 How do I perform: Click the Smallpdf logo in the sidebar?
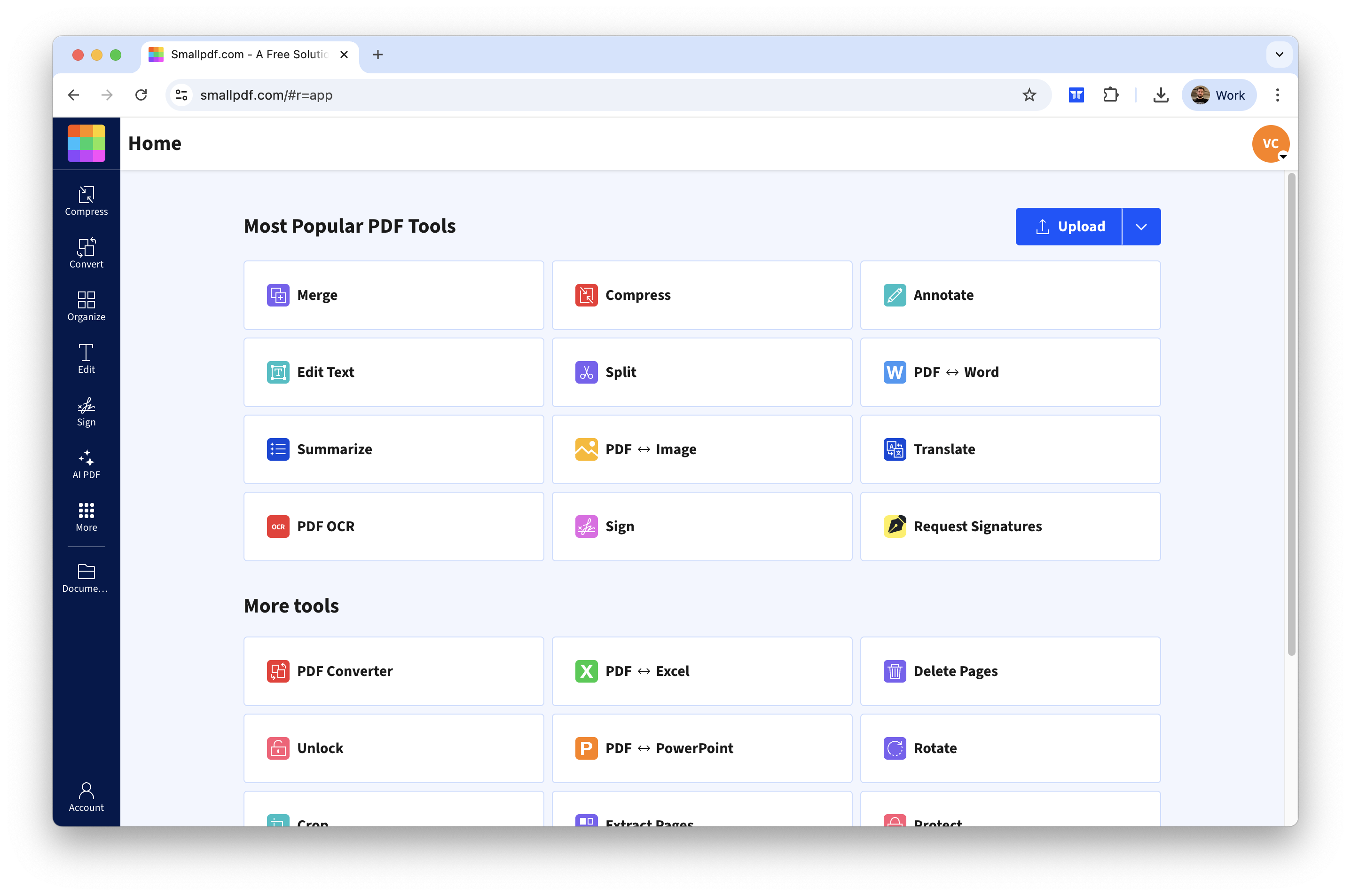[86, 143]
